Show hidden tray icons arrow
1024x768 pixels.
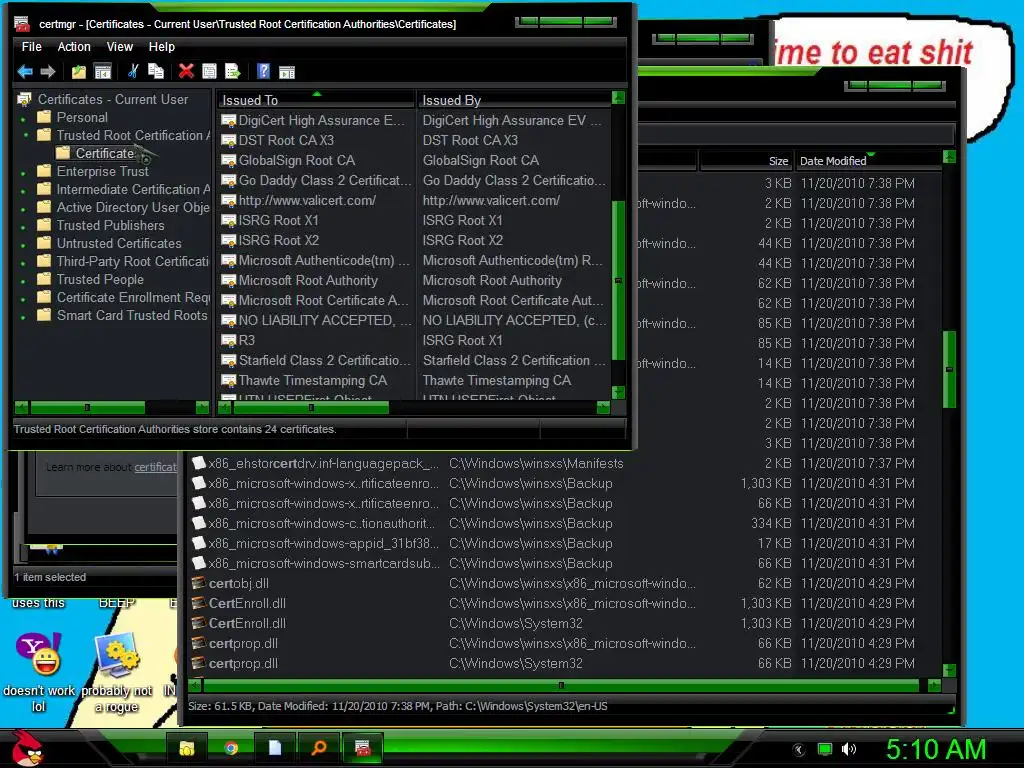tap(799, 749)
